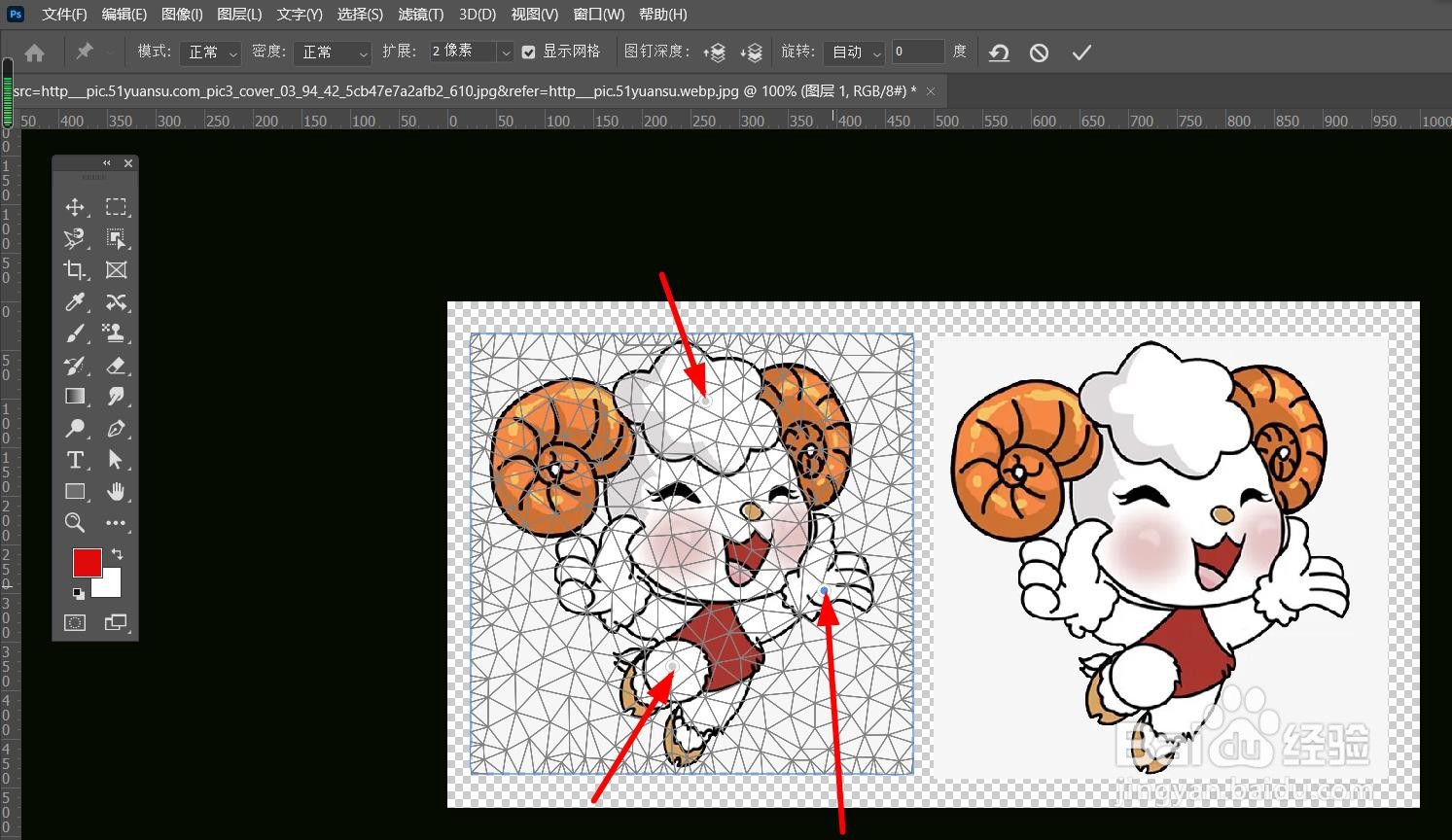
Task: Select the Frame tool
Action: 116,270
